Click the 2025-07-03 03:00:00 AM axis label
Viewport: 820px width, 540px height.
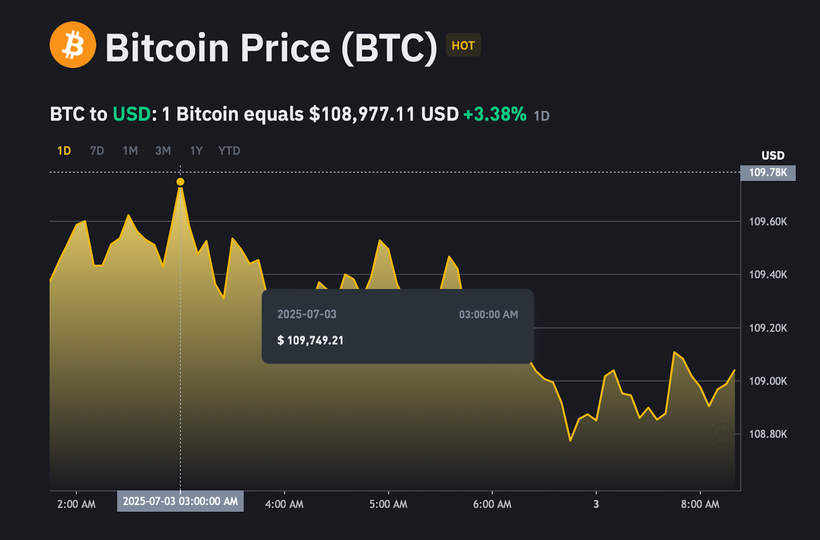coord(180,501)
